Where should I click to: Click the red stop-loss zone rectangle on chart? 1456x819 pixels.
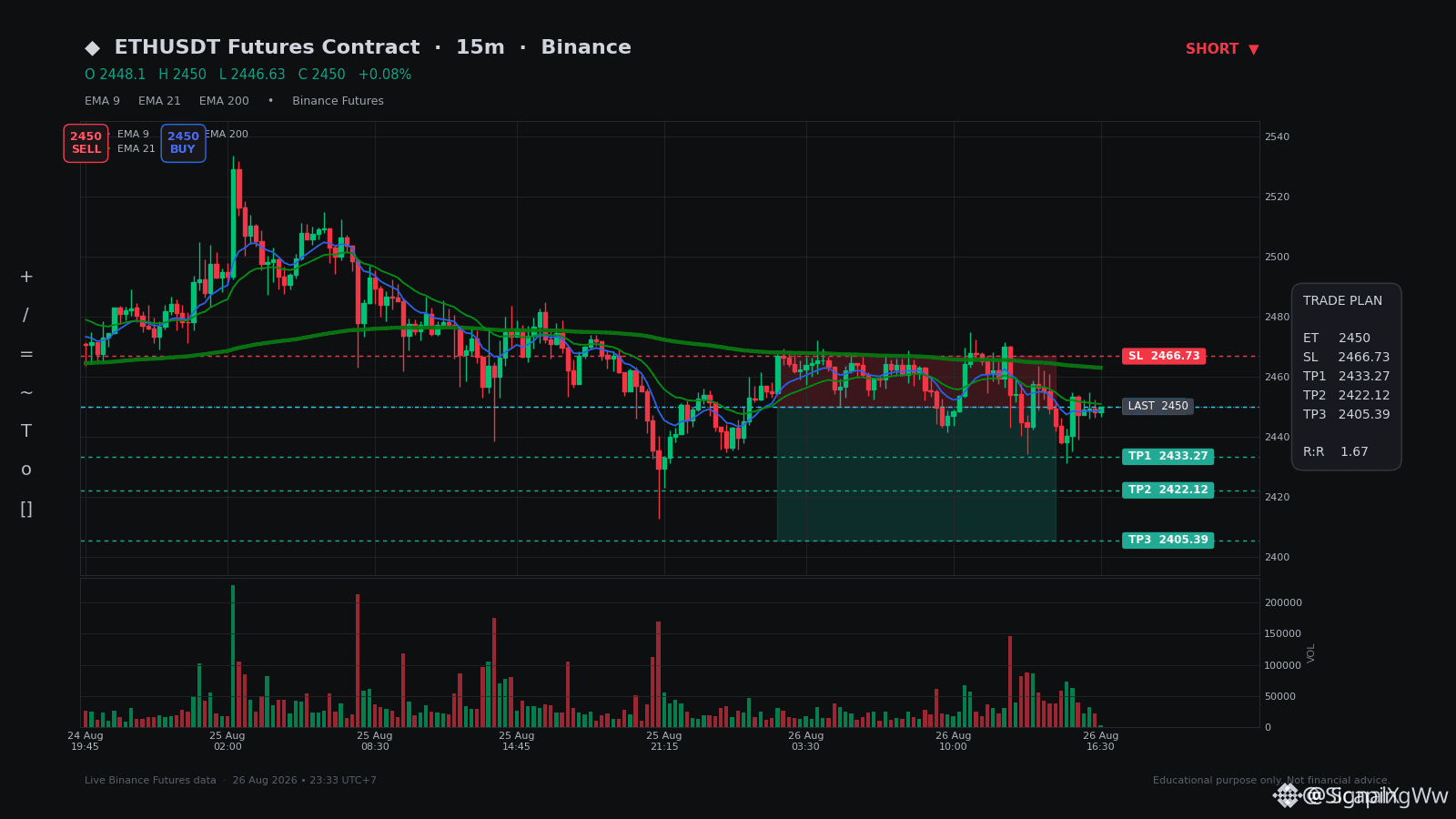point(916,381)
